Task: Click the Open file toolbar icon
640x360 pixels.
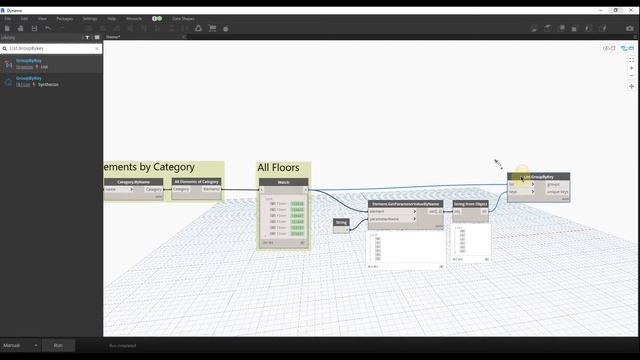Action: tap(20, 28)
